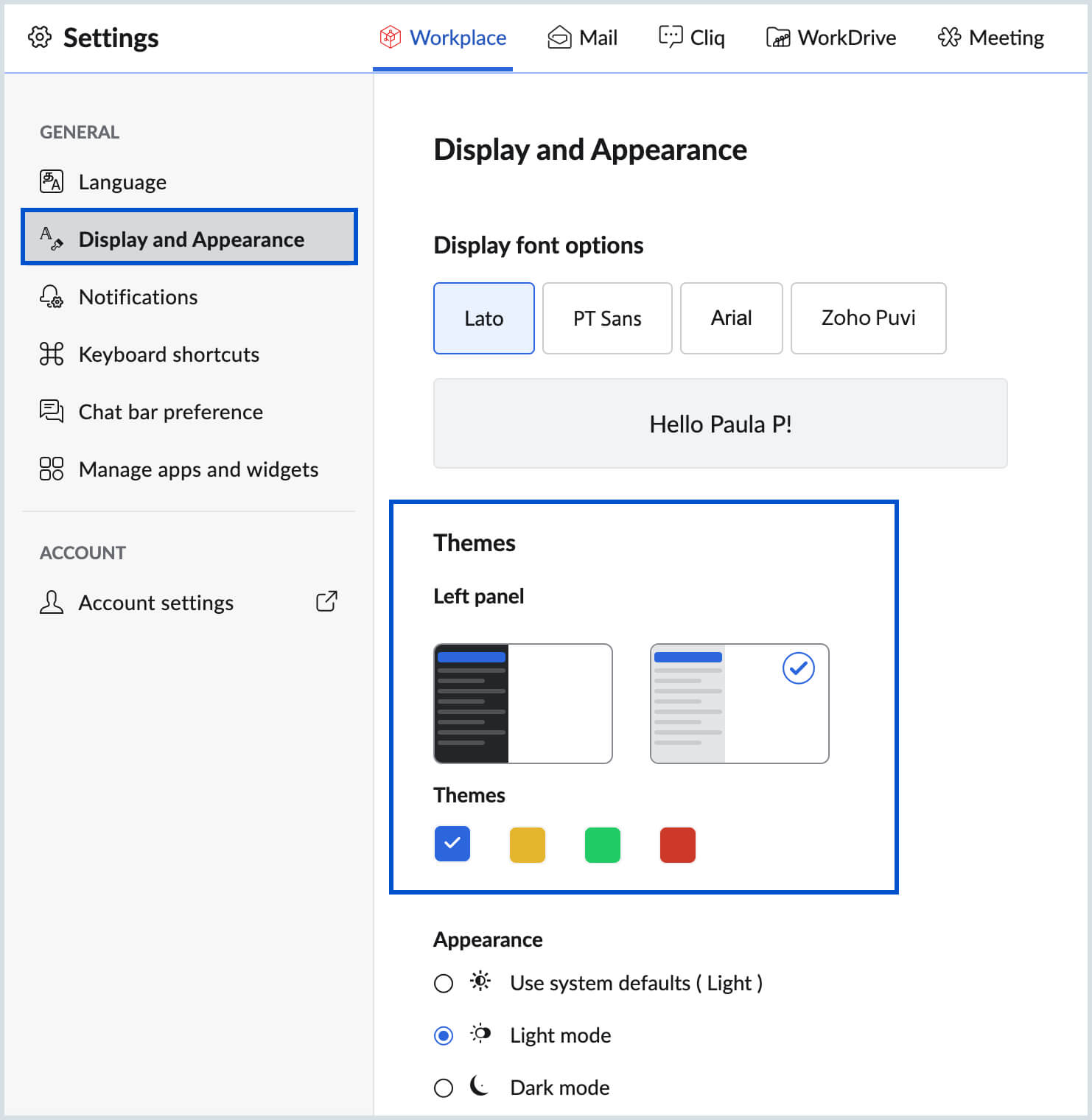Select the dark left panel thumbnail
1092x1120 pixels.
tap(523, 704)
